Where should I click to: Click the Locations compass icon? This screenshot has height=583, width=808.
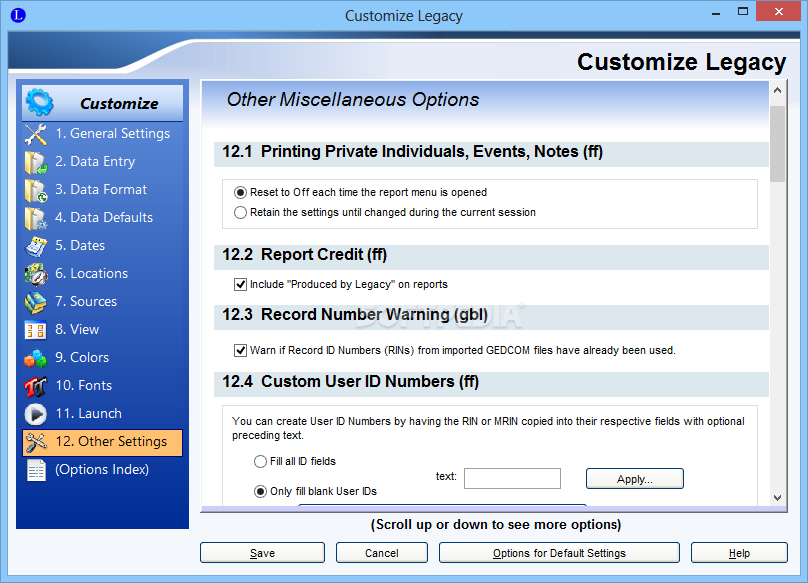coord(36,274)
